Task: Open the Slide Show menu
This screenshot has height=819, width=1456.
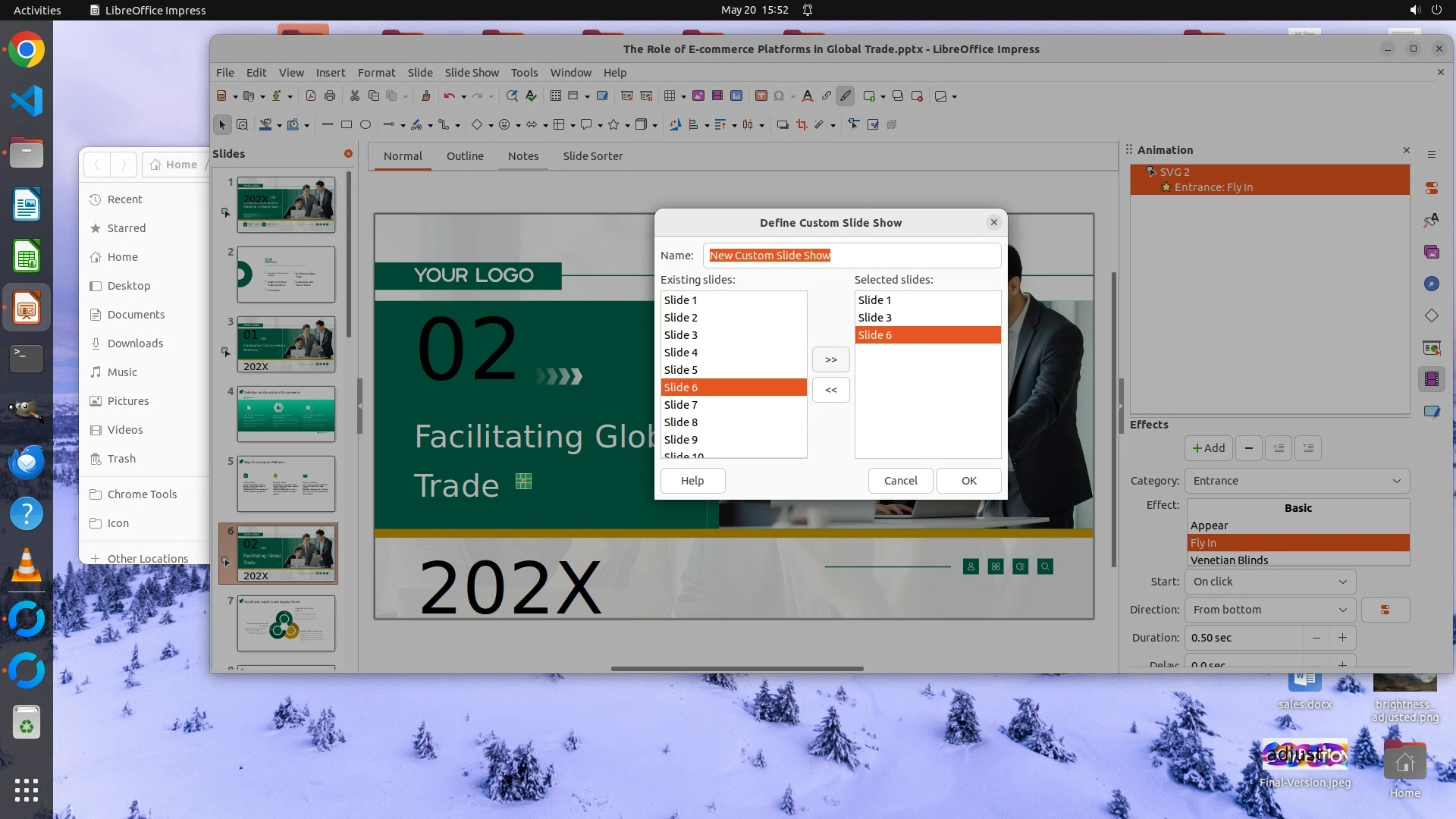Action: coord(471,73)
